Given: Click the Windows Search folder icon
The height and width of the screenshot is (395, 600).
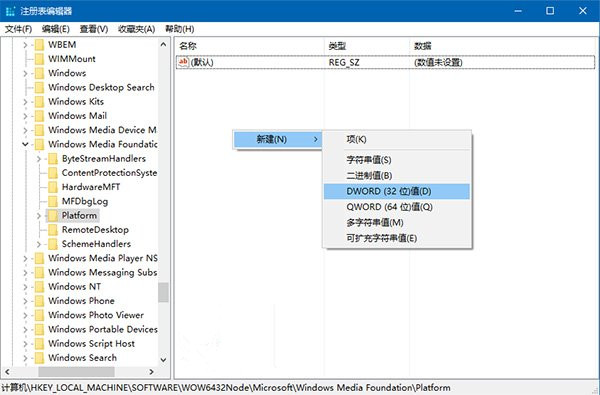Looking at the screenshot, I should click(x=39, y=358).
